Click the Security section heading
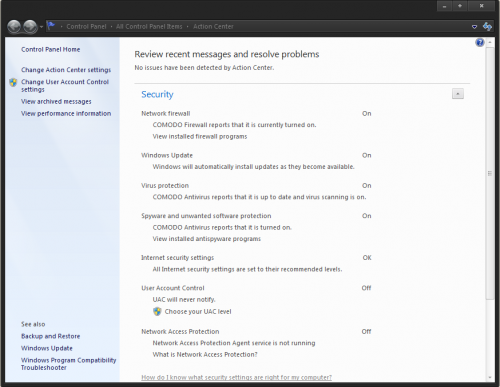500x387 pixels. [x=157, y=94]
